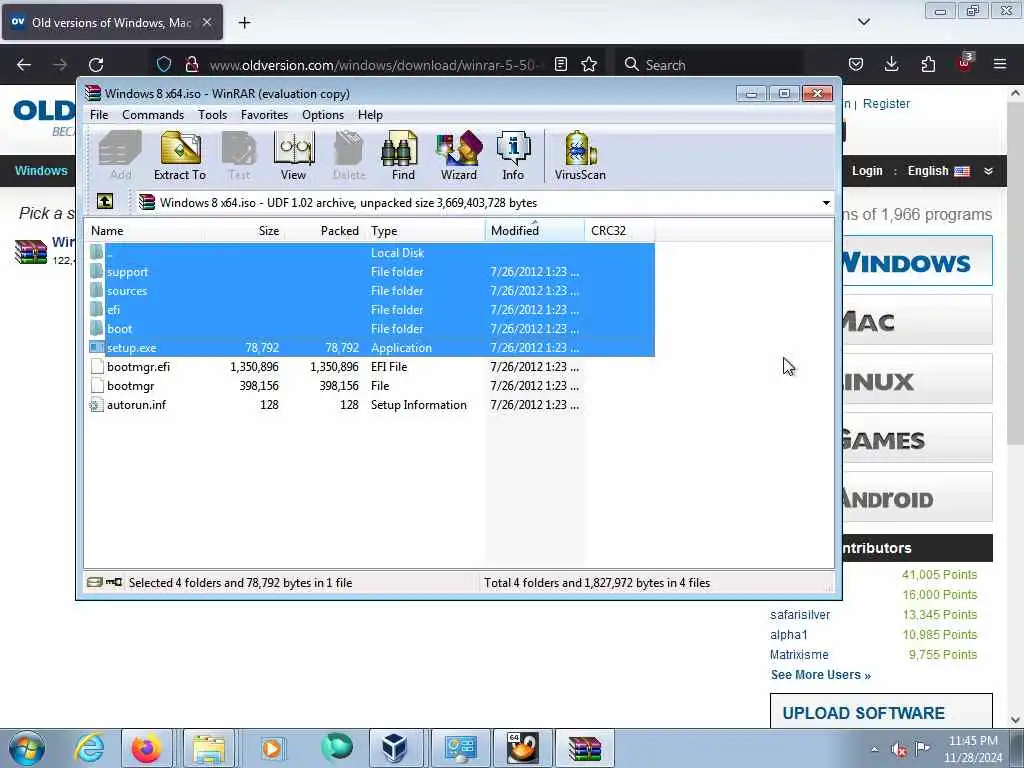1024x768 pixels.
Task: Click Login link on website header
Action: click(x=867, y=171)
